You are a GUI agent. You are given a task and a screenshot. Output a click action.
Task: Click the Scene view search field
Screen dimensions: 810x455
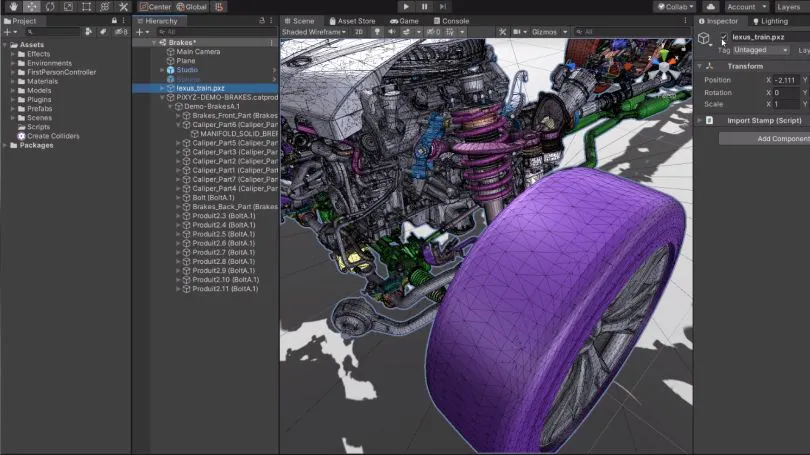pos(631,32)
